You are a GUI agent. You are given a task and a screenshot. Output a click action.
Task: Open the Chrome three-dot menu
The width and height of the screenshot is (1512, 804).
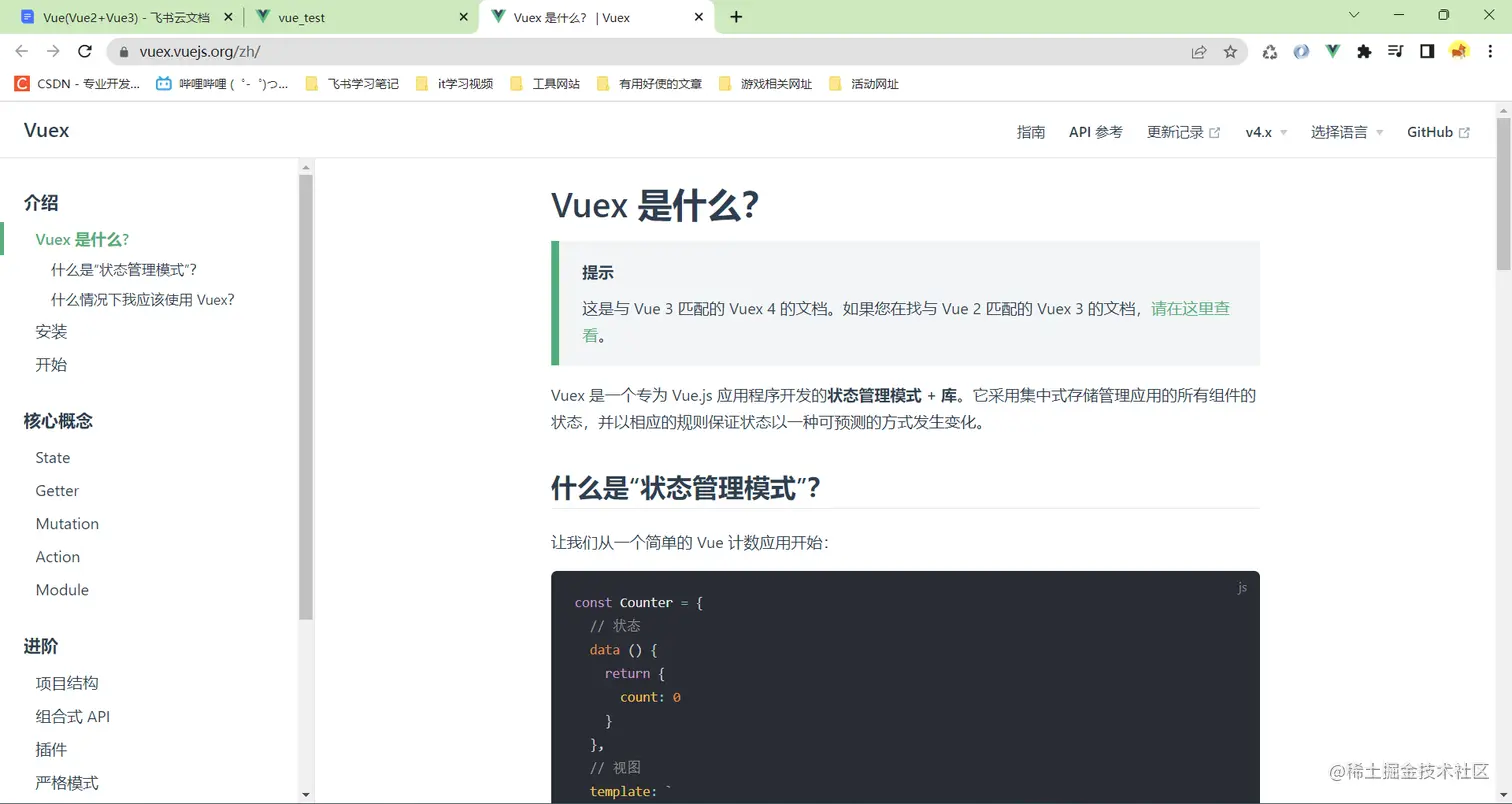[1490, 52]
